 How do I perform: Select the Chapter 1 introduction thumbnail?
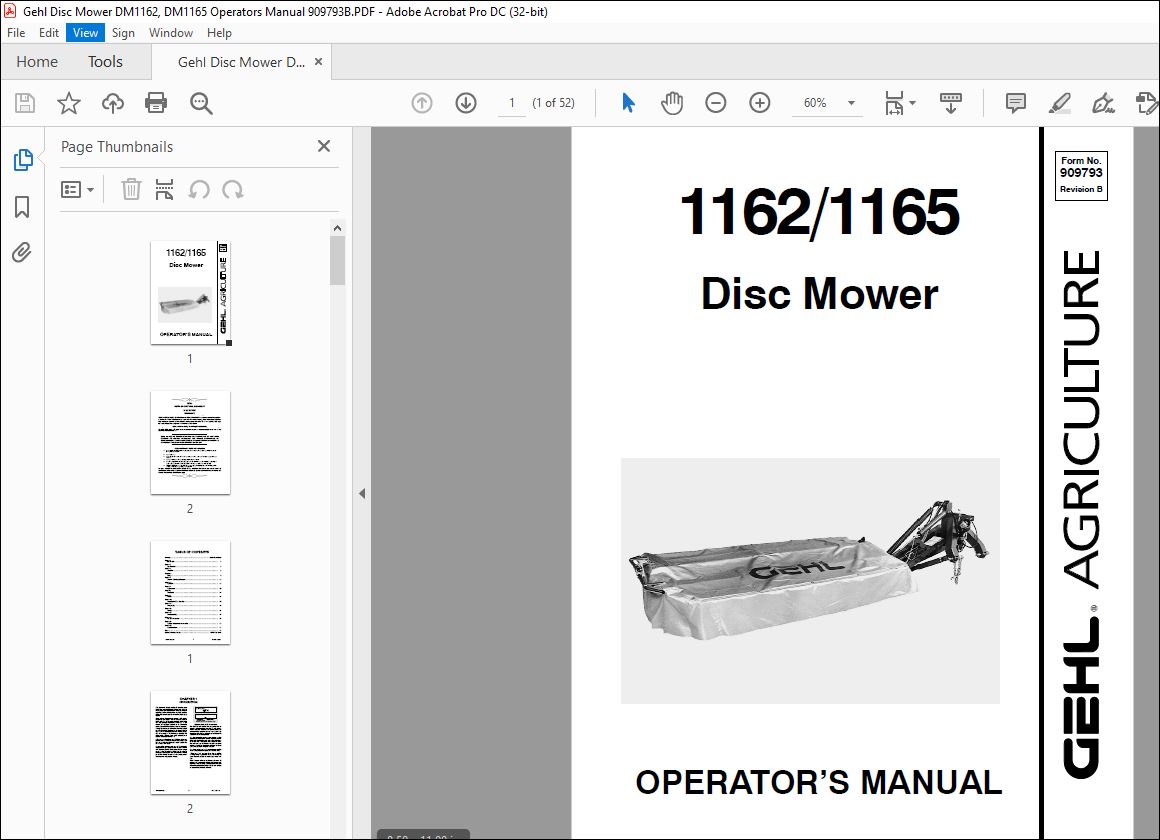[x=190, y=742]
